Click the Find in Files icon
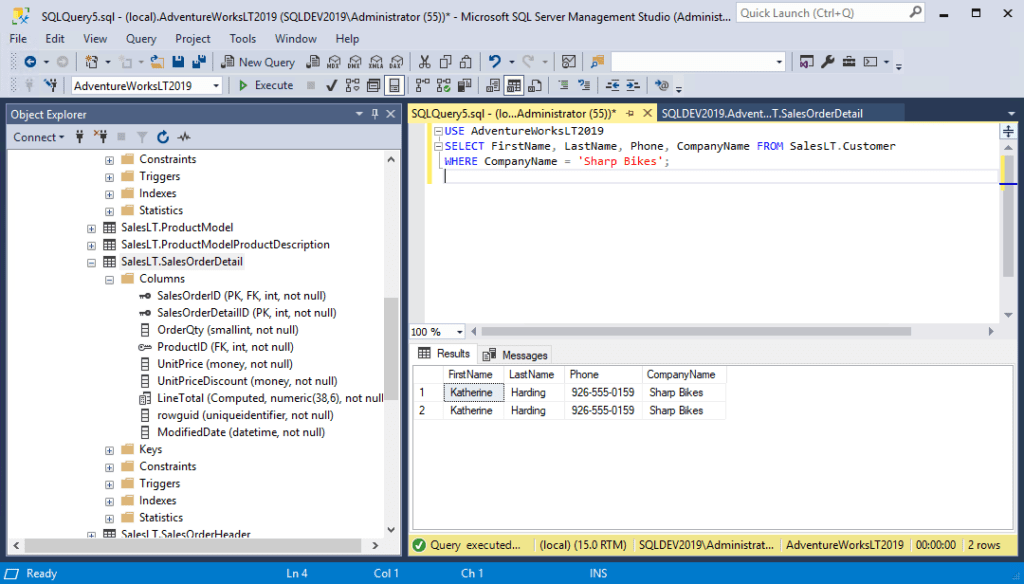 597,62
